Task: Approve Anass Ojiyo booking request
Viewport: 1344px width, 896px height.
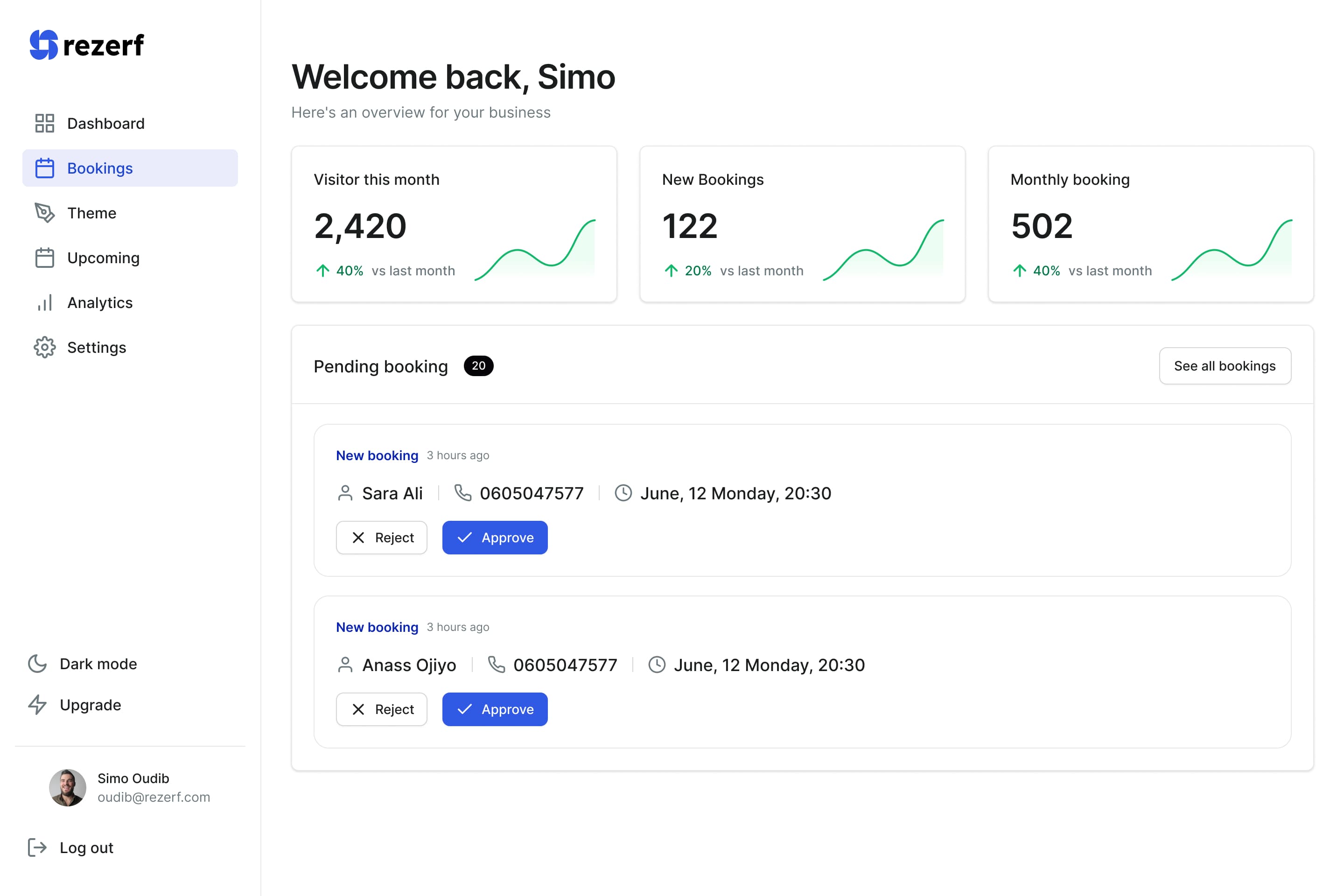Action: click(495, 709)
